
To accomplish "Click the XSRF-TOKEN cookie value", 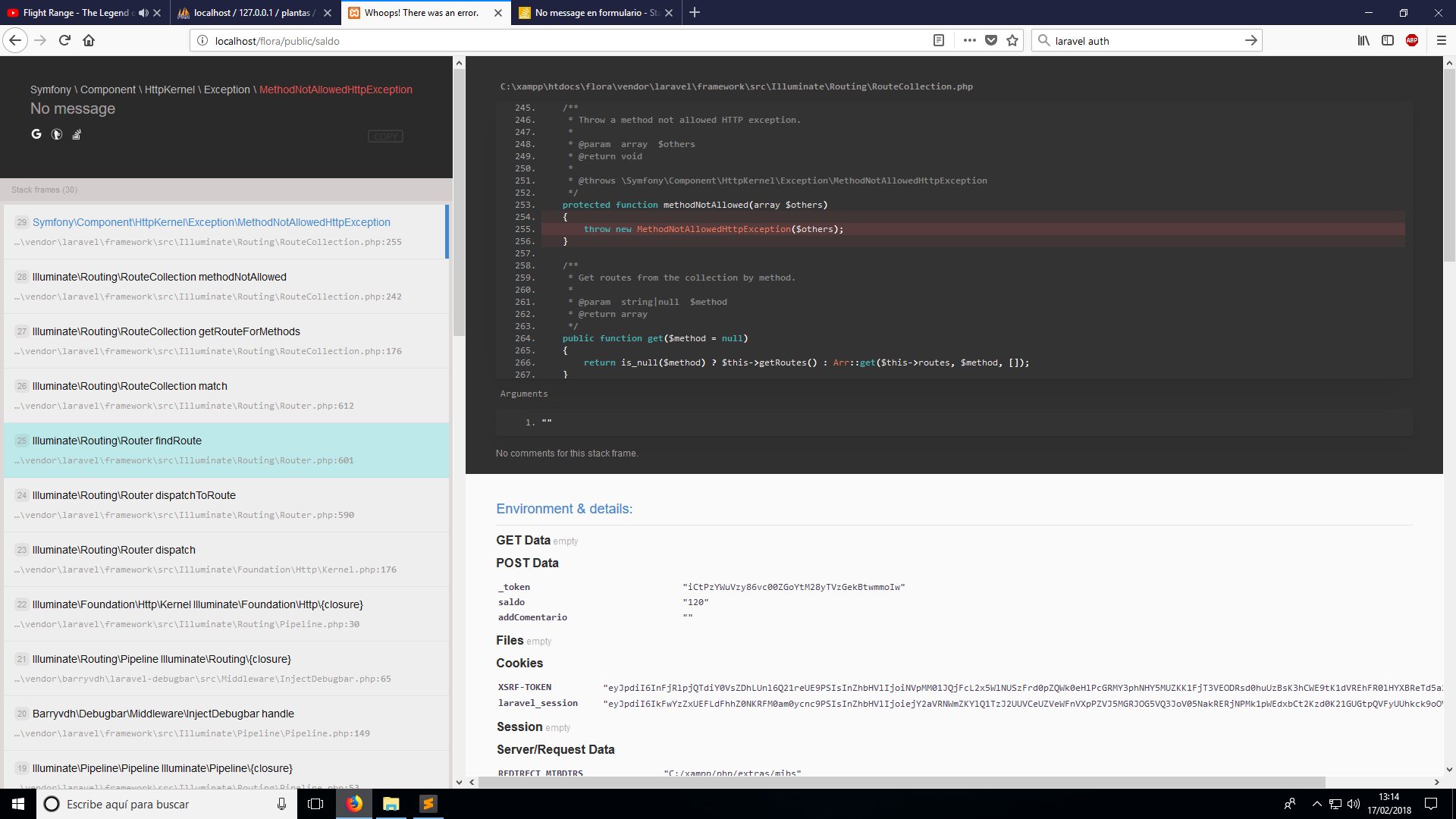I will pyautogui.click(x=1022, y=688).
